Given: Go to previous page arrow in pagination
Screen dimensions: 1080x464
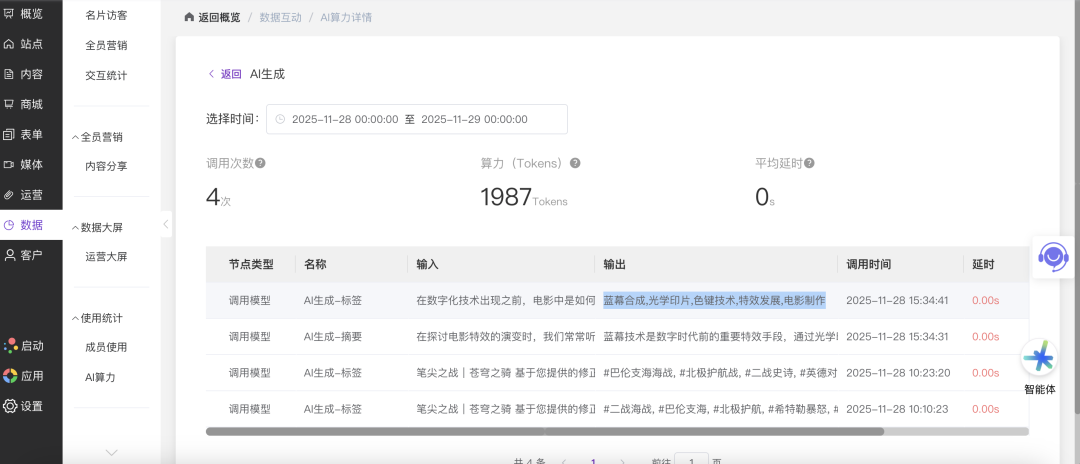Looking at the screenshot, I should [x=564, y=461].
